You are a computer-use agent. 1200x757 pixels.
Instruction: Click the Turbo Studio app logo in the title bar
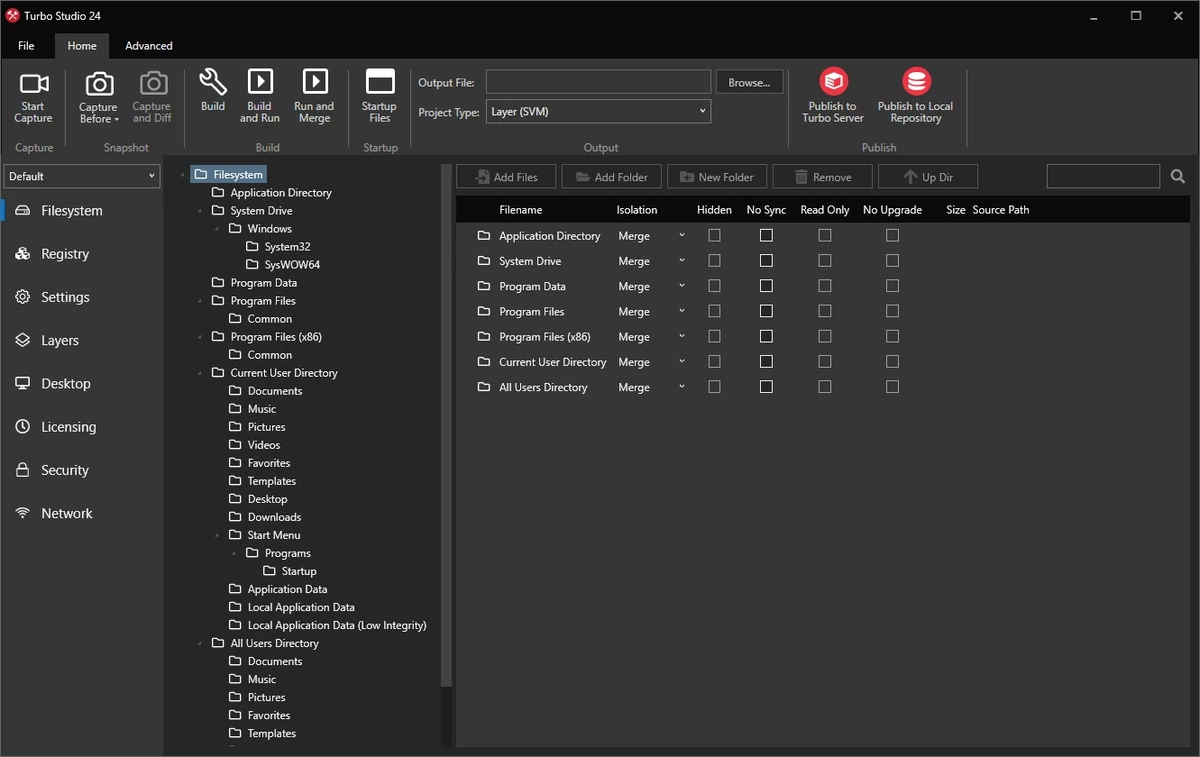[x=13, y=16]
